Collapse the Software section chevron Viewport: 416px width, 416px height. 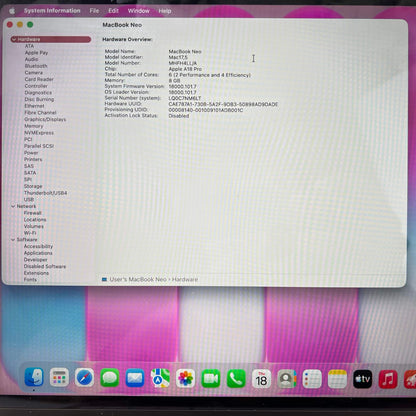[13, 240]
